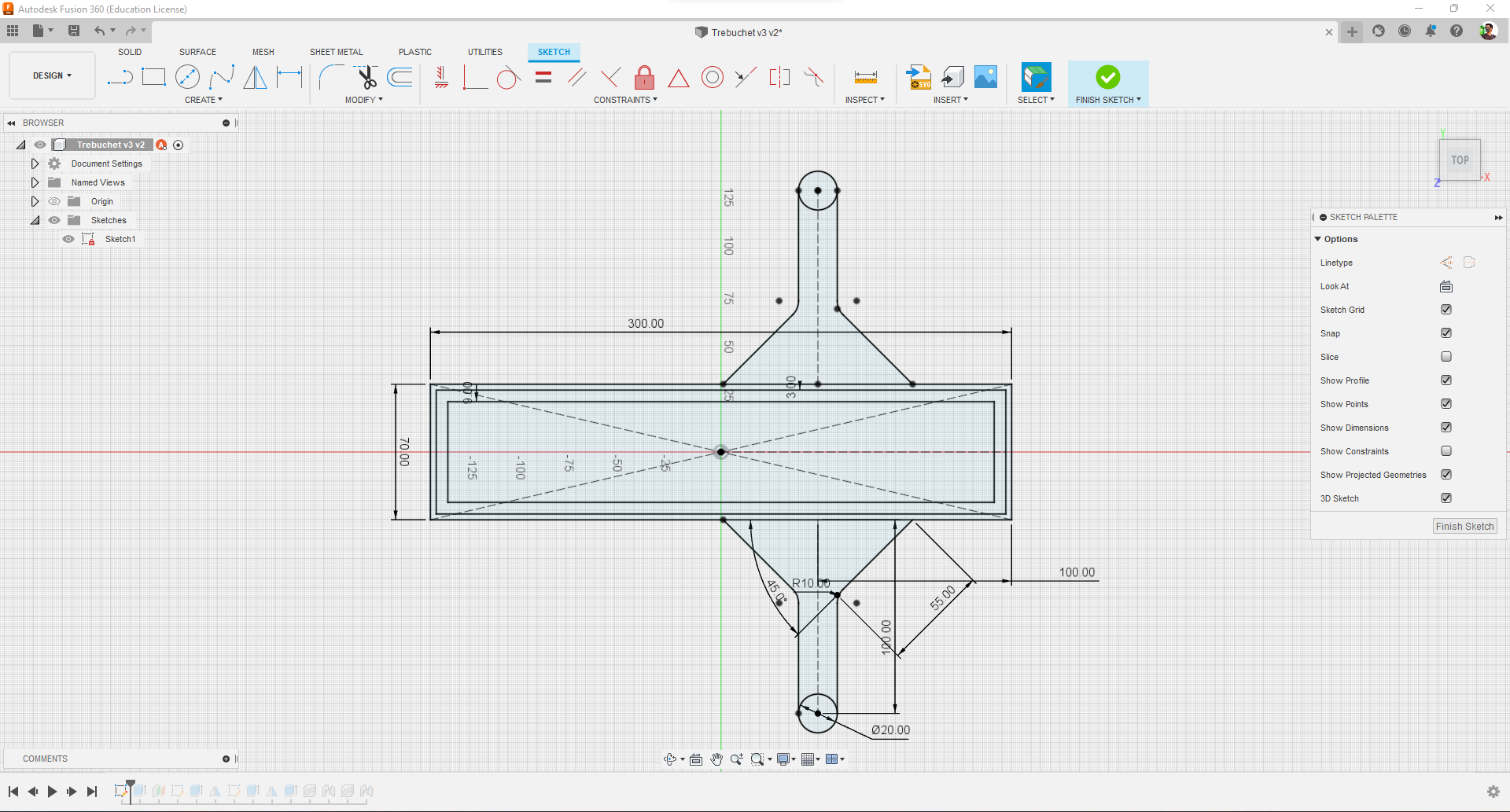This screenshot has width=1510, height=812.
Task: Open the Measure inspect tool
Action: (x=865, y=77)
